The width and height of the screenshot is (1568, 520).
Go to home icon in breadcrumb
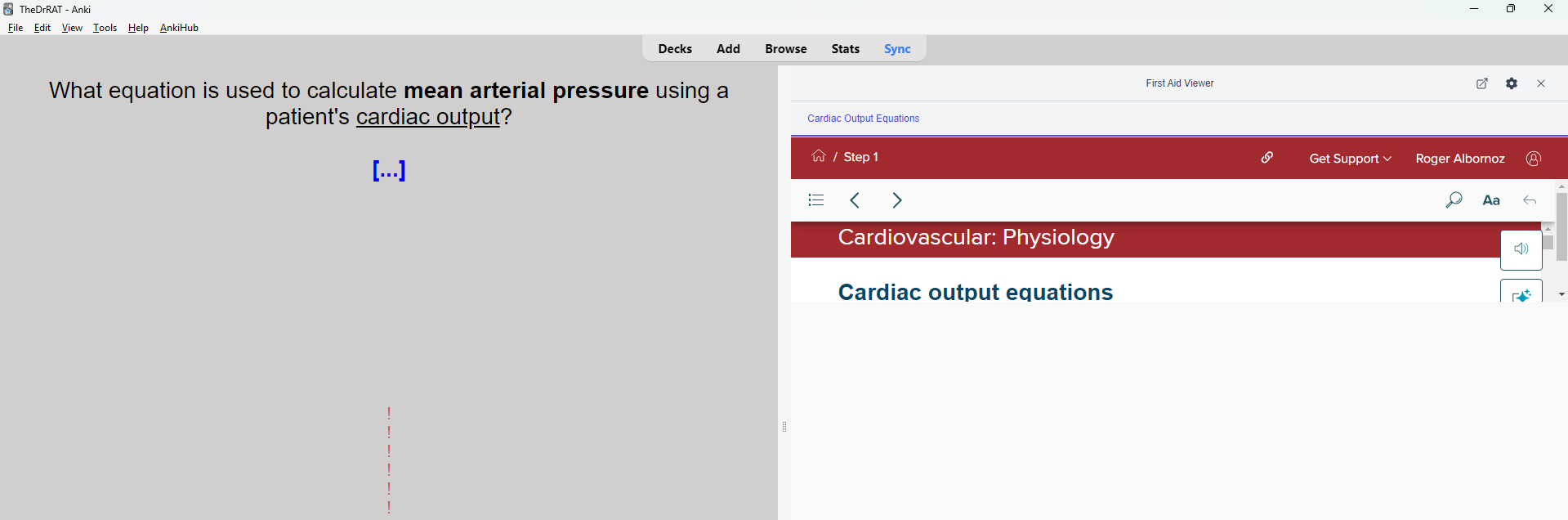click(818, 156)
